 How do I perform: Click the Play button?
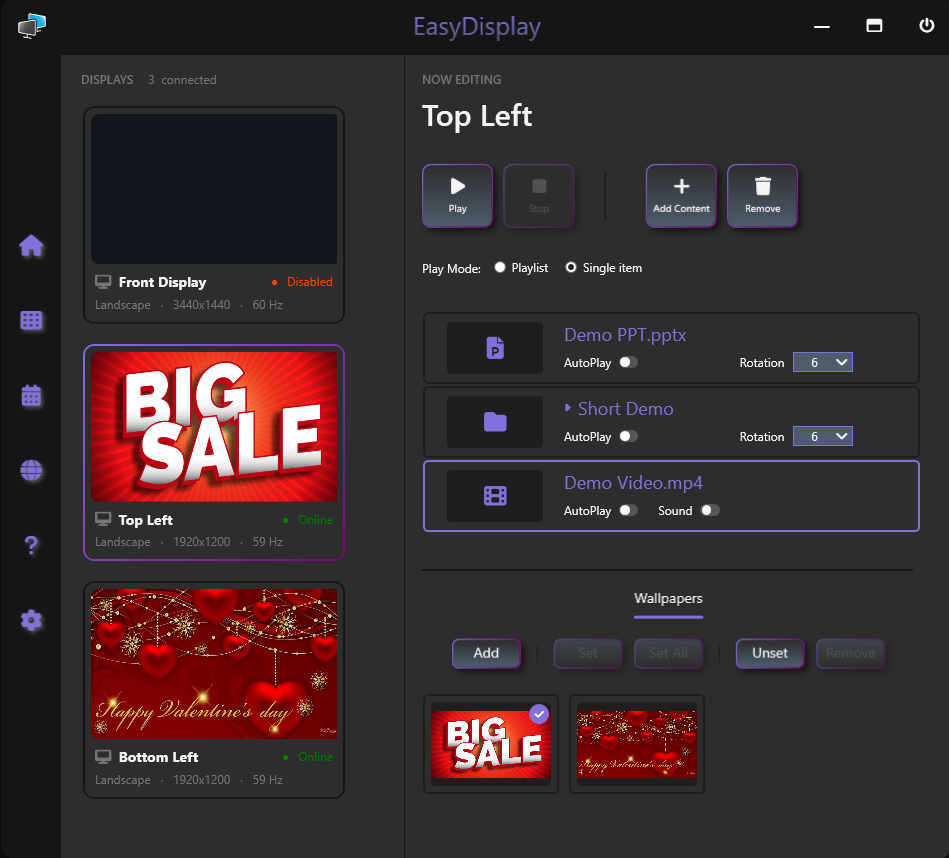point(458,196)
